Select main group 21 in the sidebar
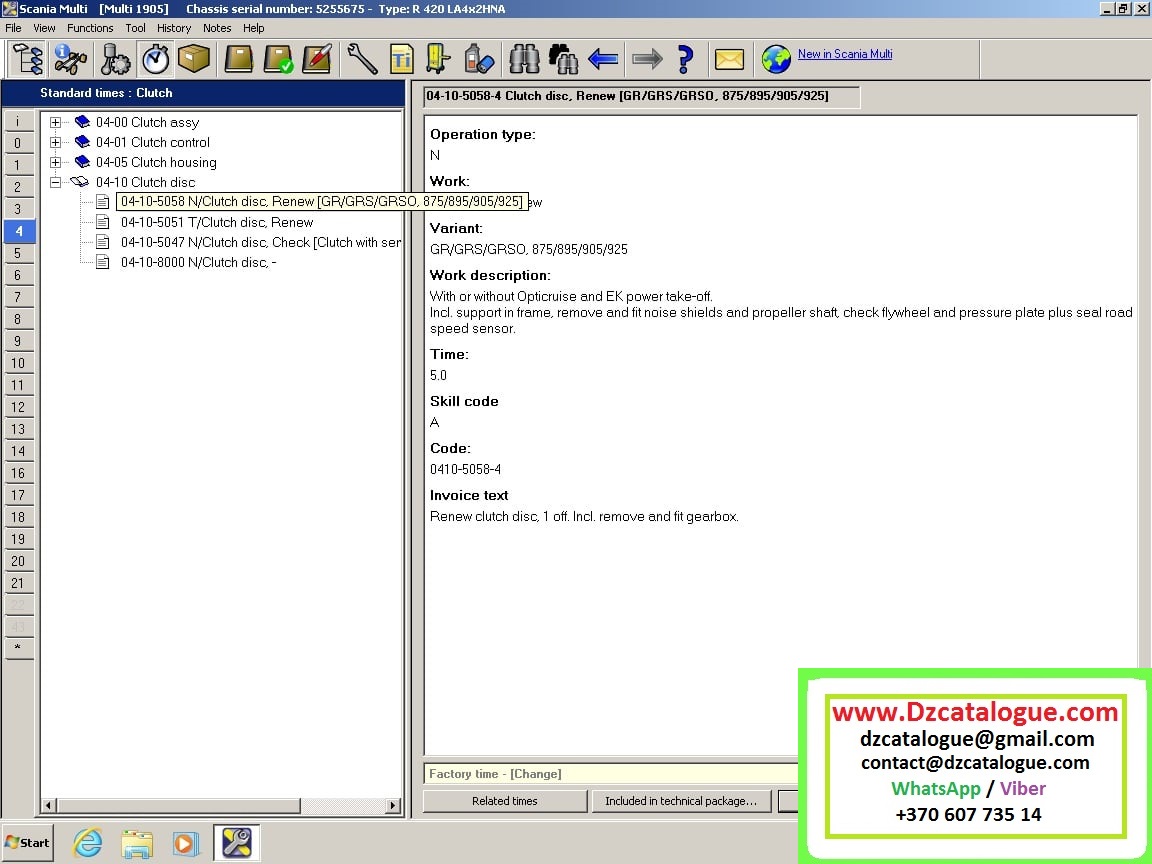 point(18,583)
